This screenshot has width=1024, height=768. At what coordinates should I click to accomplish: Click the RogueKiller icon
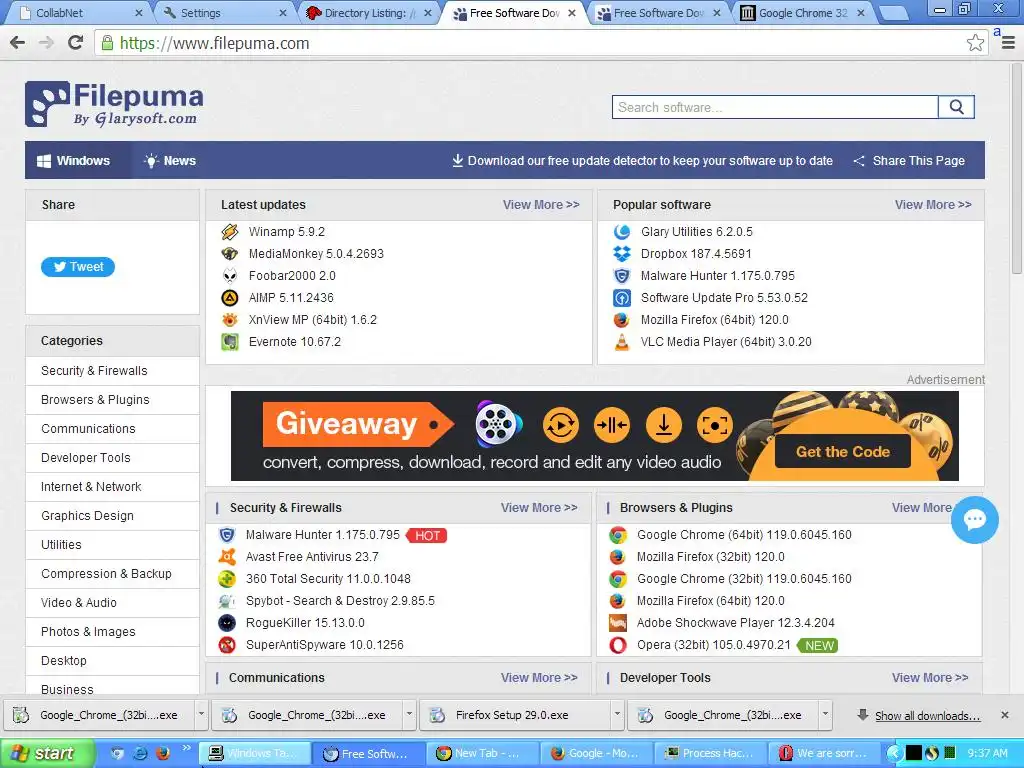[x=227, y=623]
